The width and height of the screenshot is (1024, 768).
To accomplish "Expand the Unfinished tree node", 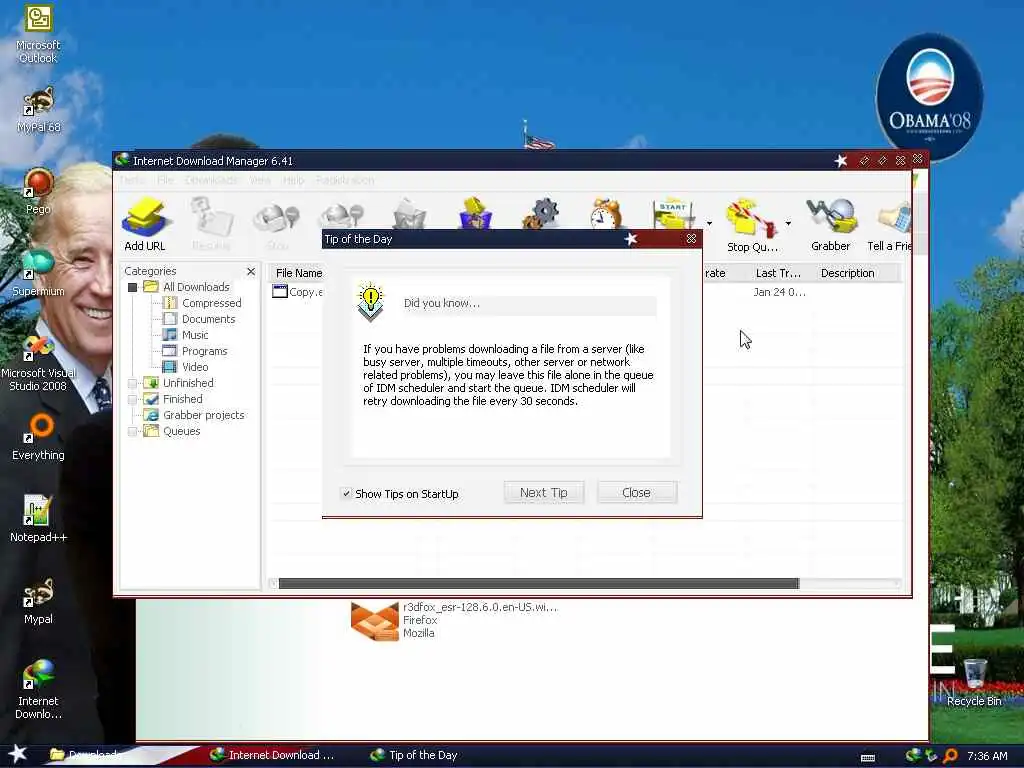I will click(133, 383).
